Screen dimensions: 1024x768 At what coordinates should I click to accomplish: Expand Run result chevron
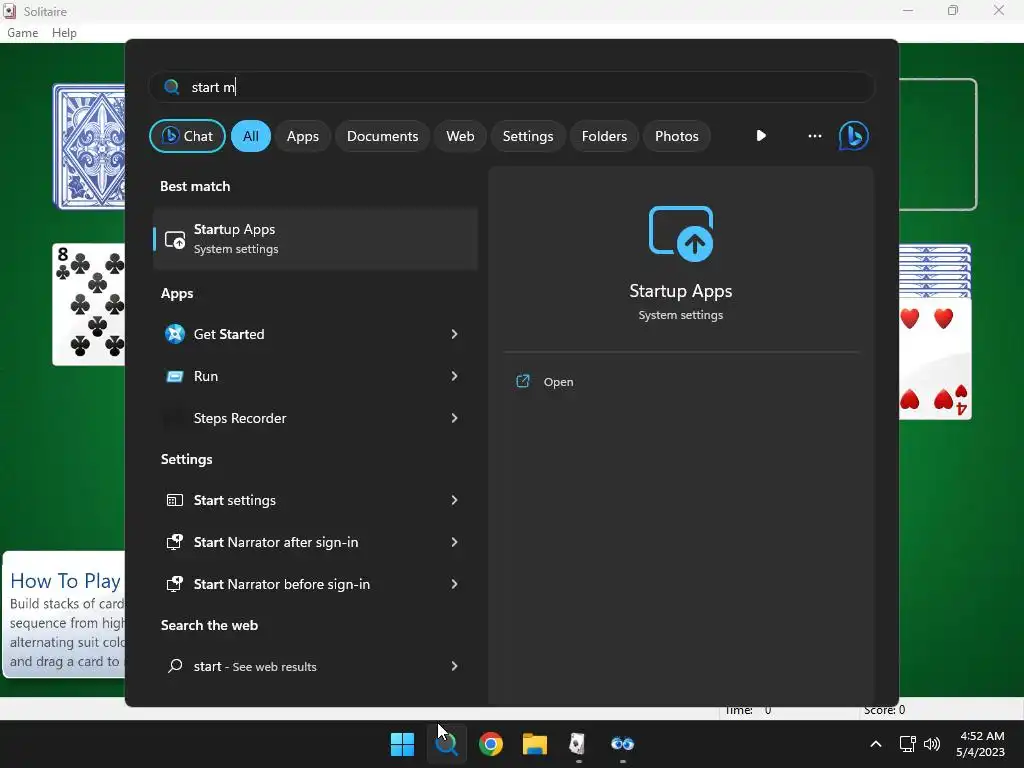point(454,376)
